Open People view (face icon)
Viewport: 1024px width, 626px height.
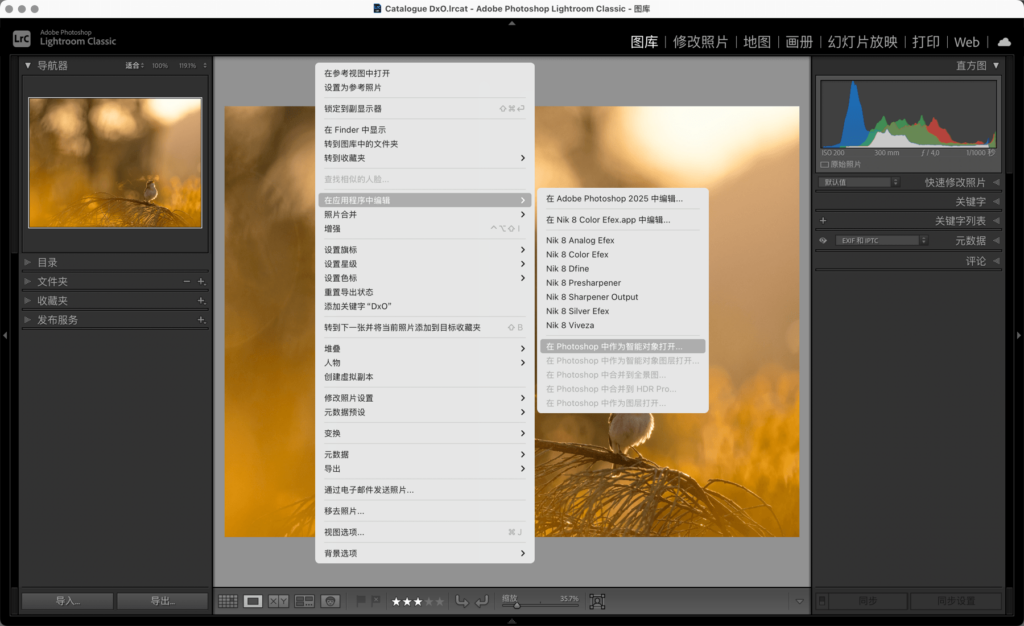pos(330,601)
